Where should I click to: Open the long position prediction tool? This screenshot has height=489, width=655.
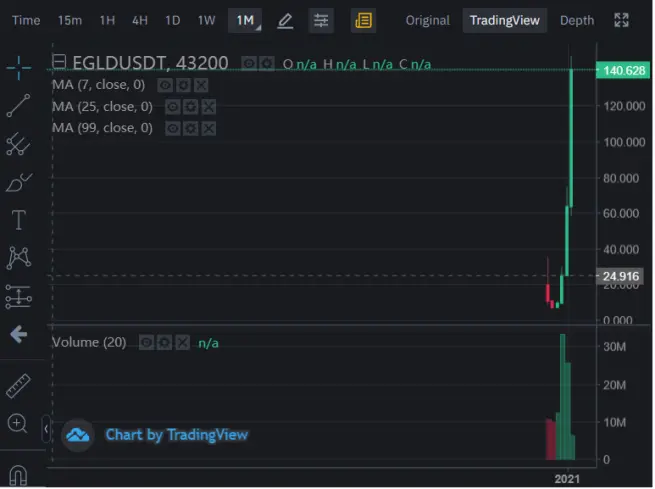point(18,296)
